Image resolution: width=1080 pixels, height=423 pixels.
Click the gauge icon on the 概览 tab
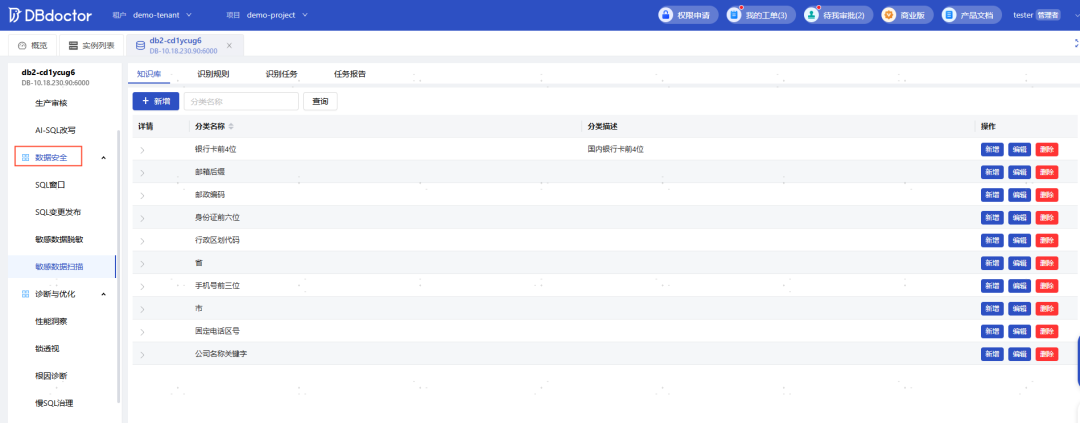(x=22, y=45)
